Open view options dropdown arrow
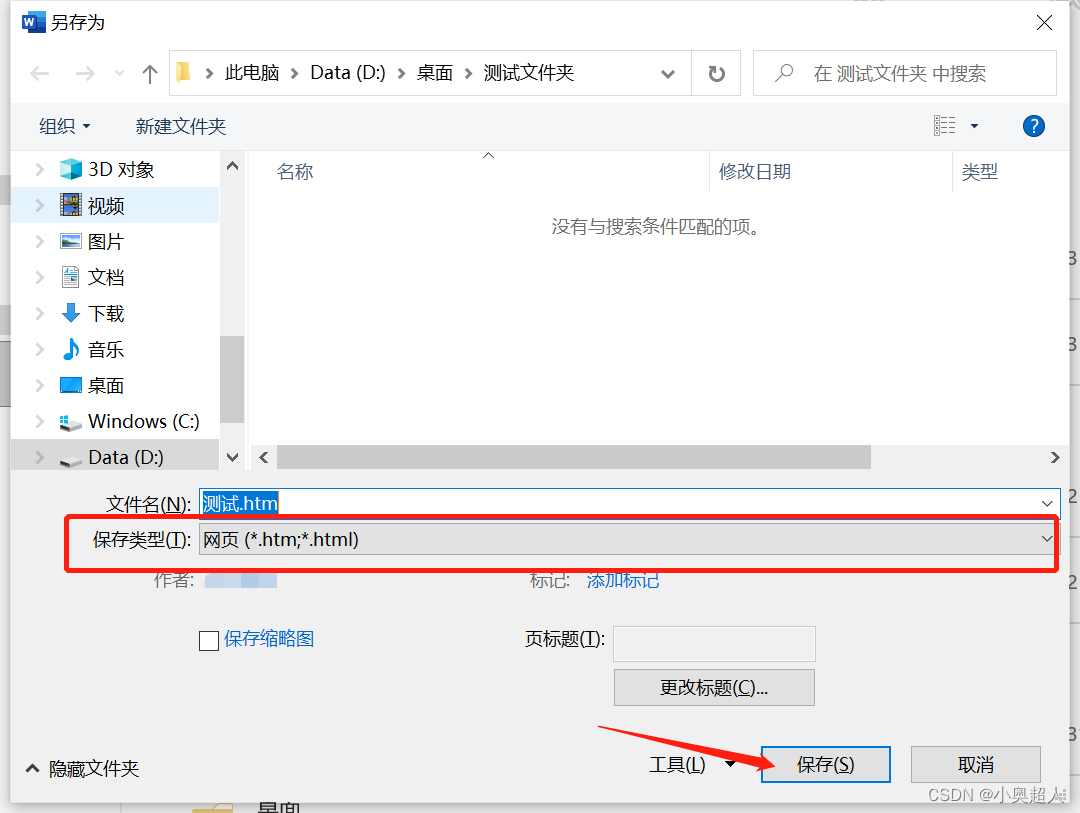This screenshot has width=1080, height=813. pos(974,126)
